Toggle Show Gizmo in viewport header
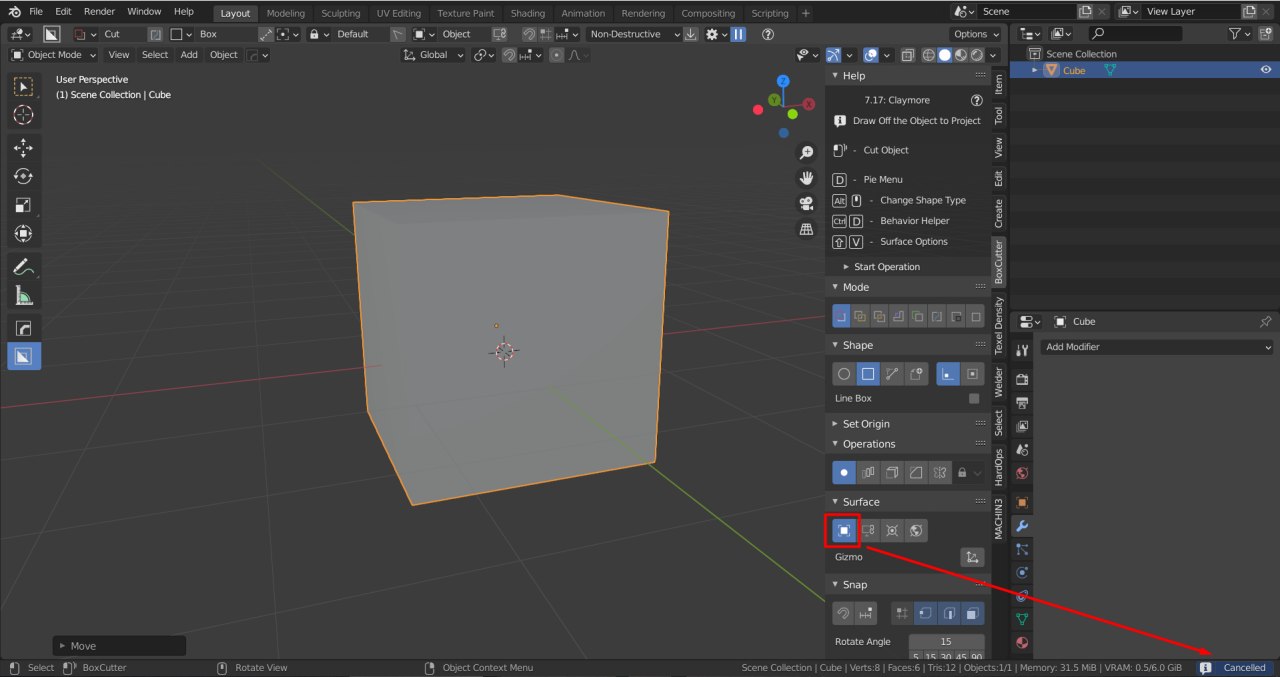Screen dimensions: 1280x677 tap(834, 55)
